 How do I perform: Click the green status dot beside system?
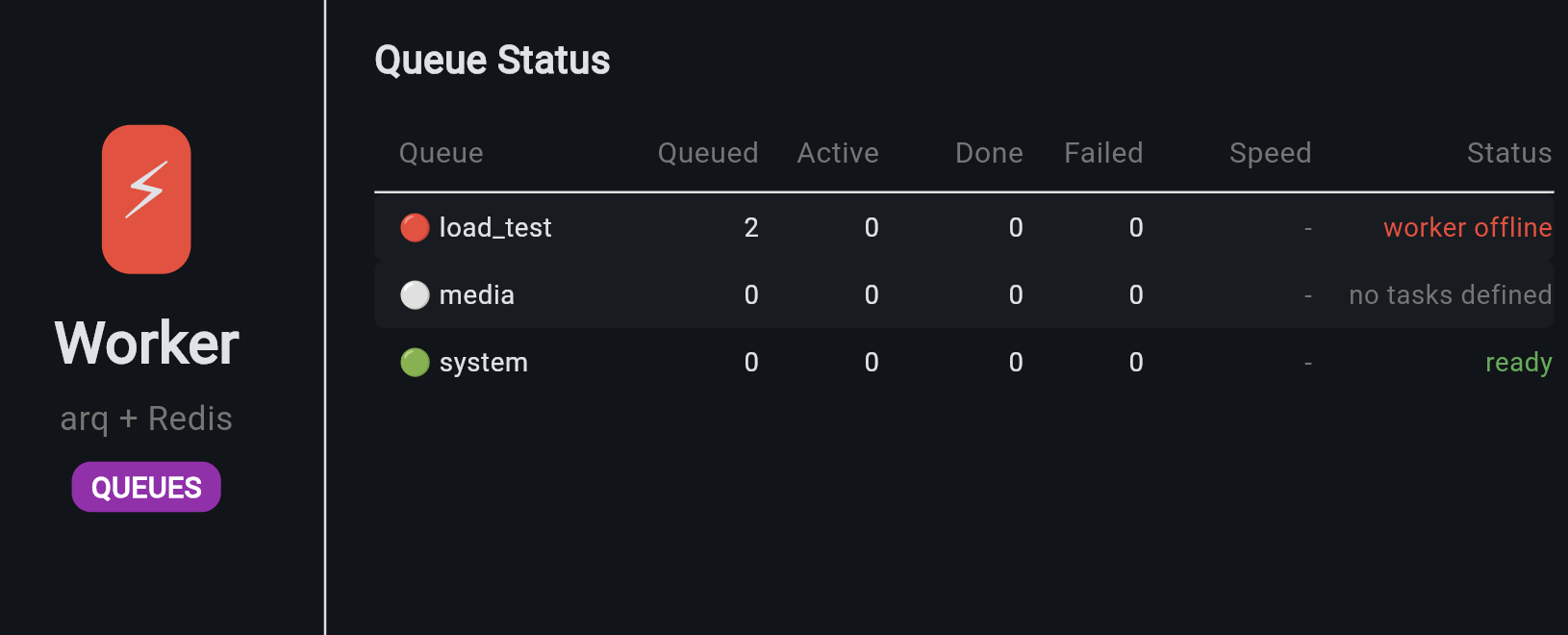pos(415,363)
